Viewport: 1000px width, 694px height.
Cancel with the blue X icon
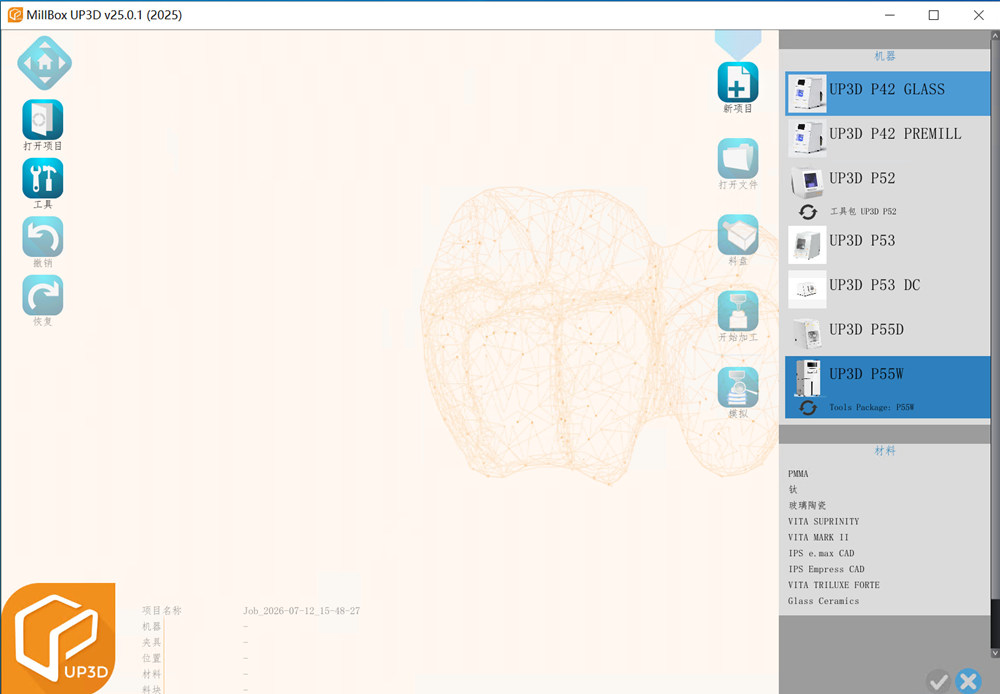tap(968, 682)
